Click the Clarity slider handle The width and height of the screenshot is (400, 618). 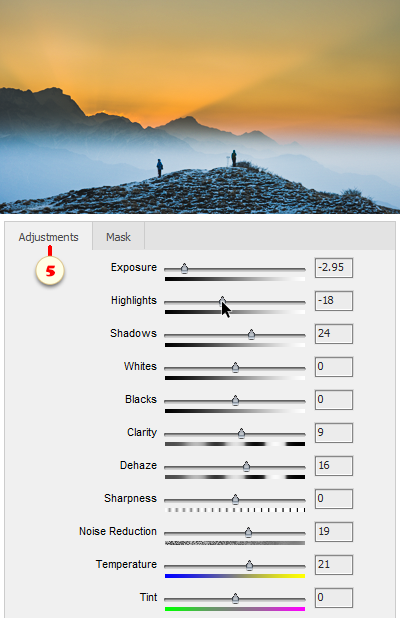[x=241, y=434]
